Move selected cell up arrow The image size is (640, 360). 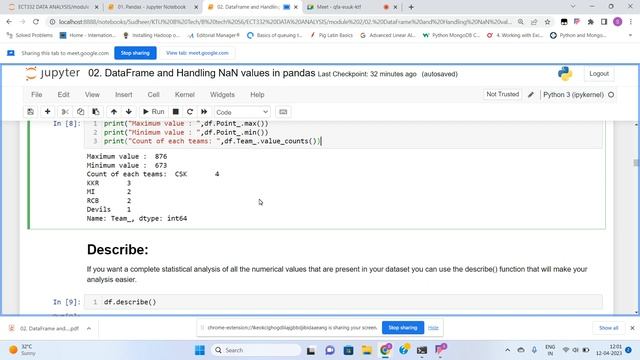pyautogui.click(x=113, y=112)
